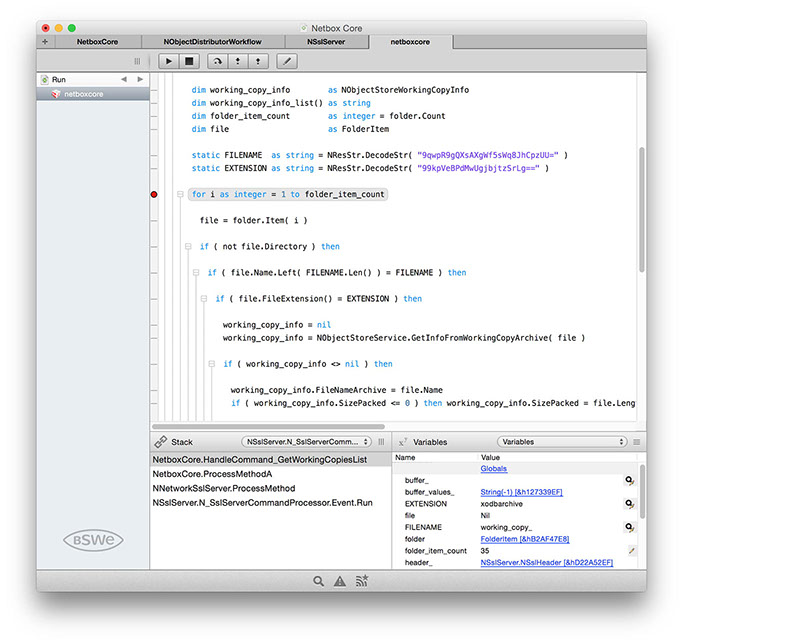Click the Resume (play) debugger button

point(169,61)
